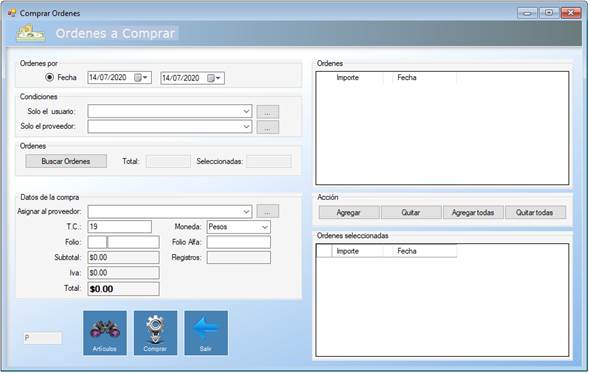
Task: Click the Subtotal $0.00 field
Action: click(x=123, y=258)
